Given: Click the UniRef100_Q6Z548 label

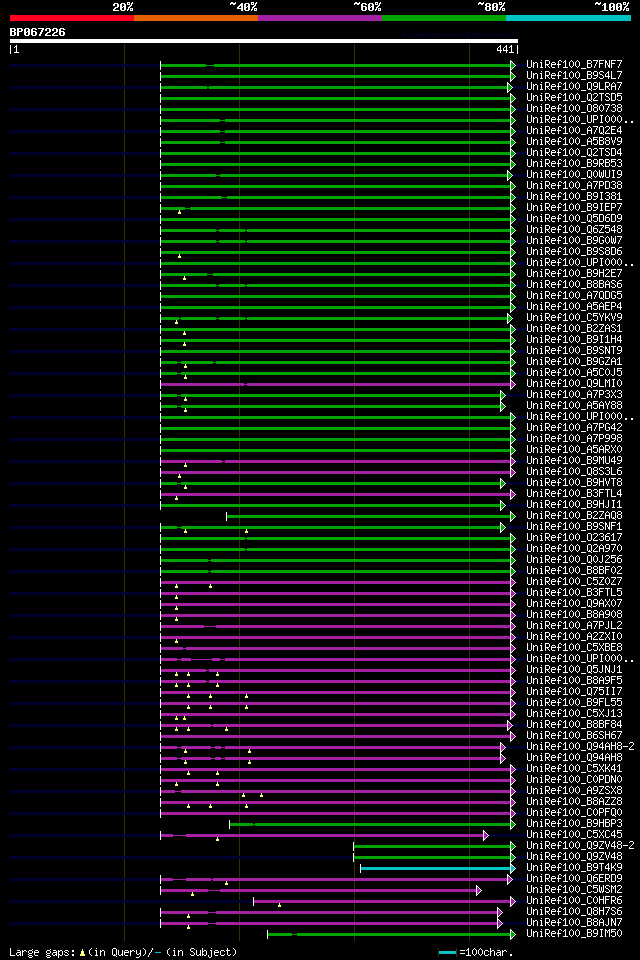Looking at the screenshot, I should (574, 230).
